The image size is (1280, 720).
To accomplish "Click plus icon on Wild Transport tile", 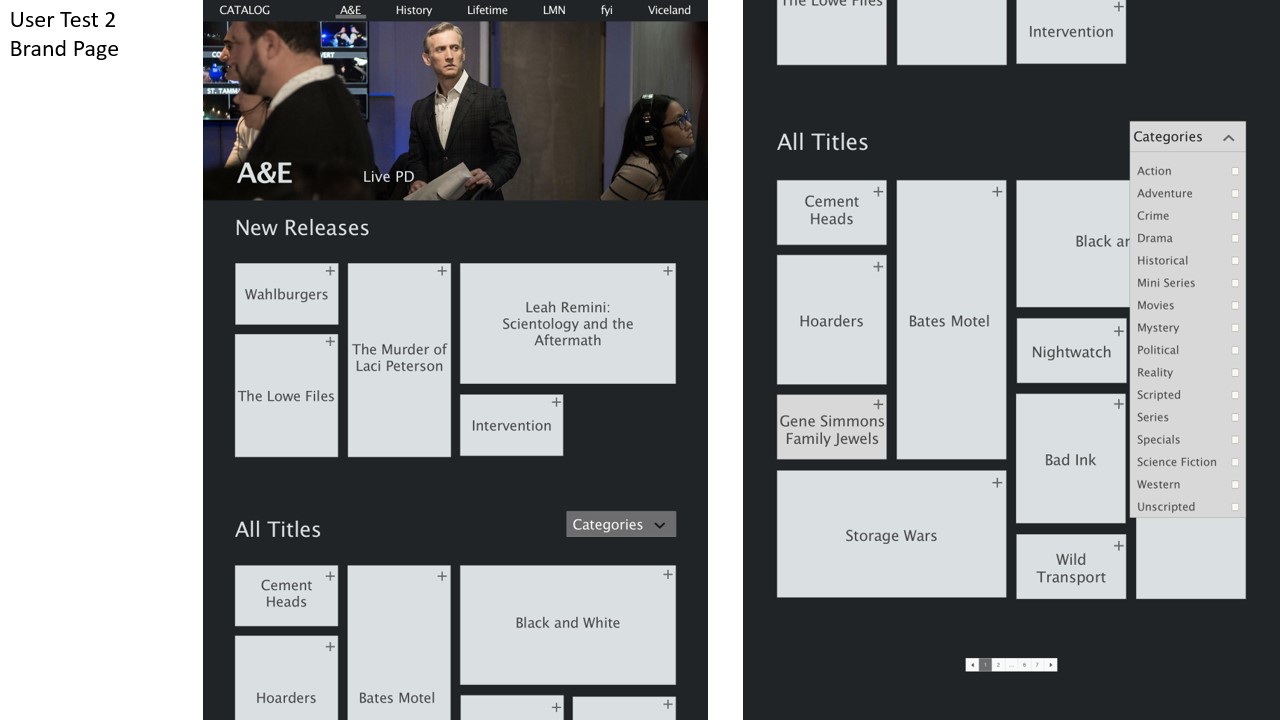I will (1118, 546).
